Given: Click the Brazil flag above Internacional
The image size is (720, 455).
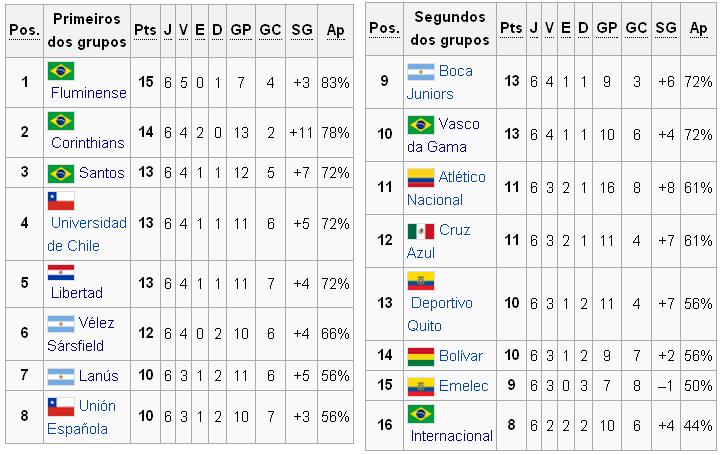Looking at the screenshot, I should click(420, 414).
